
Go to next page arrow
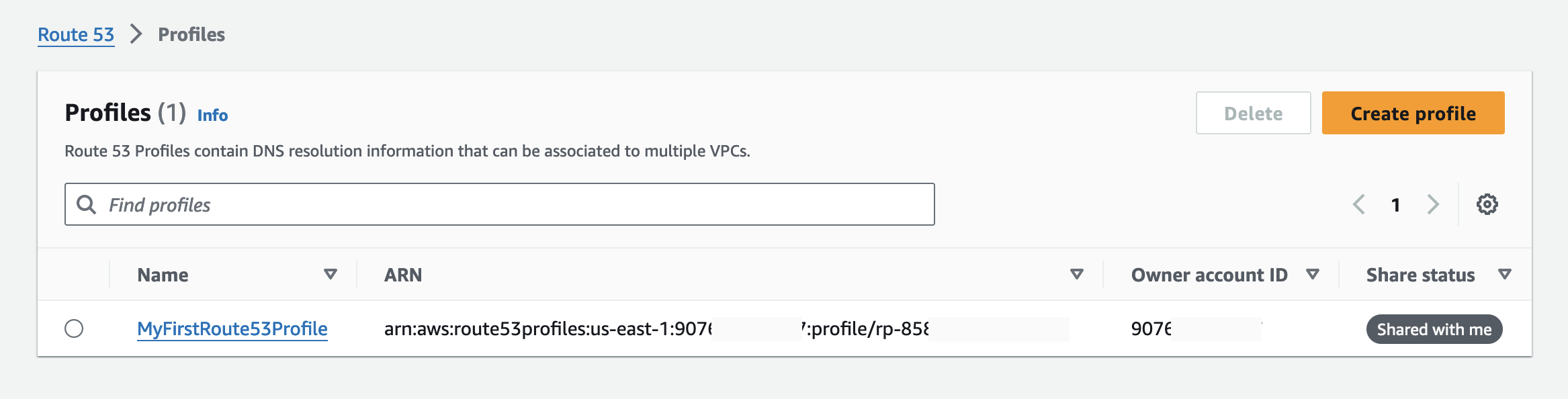1433,204
